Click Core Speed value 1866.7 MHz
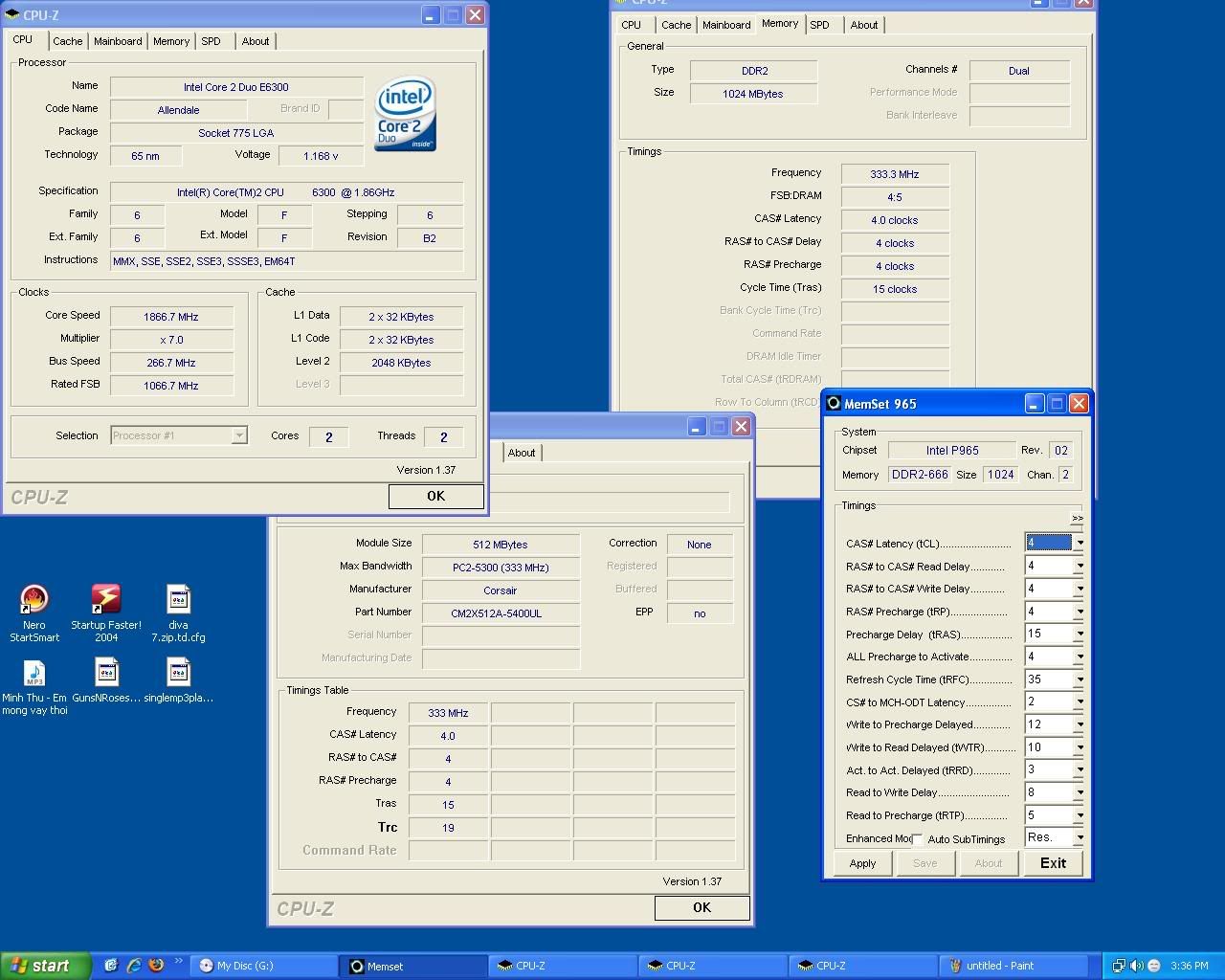1225x980 pixels. pos(172,317)
